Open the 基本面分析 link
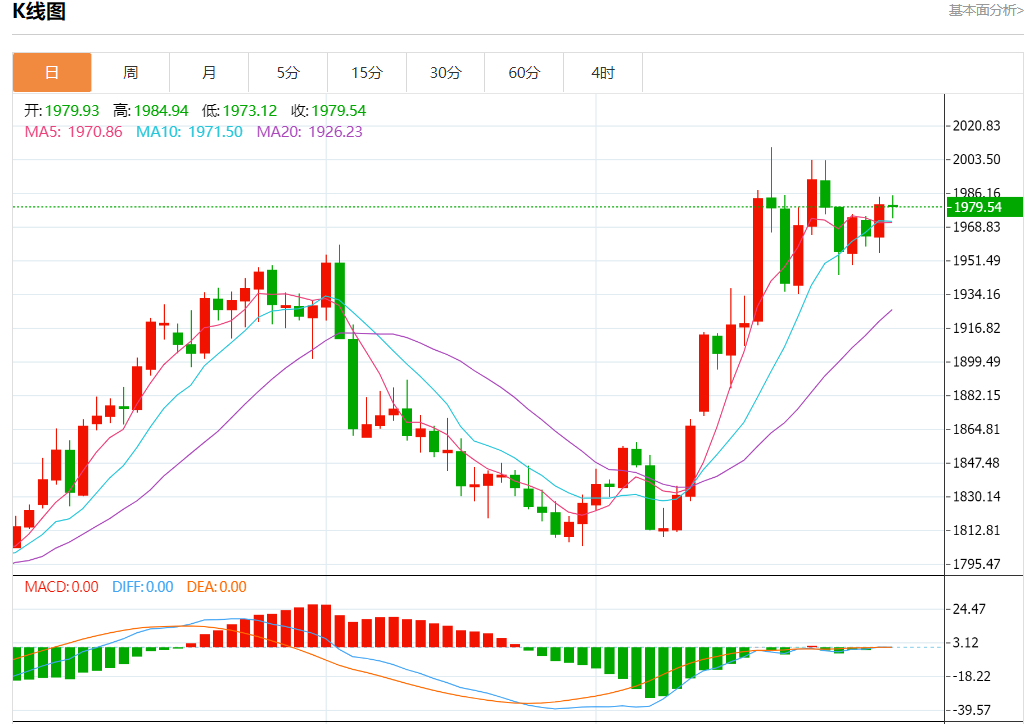 (986, 10)
